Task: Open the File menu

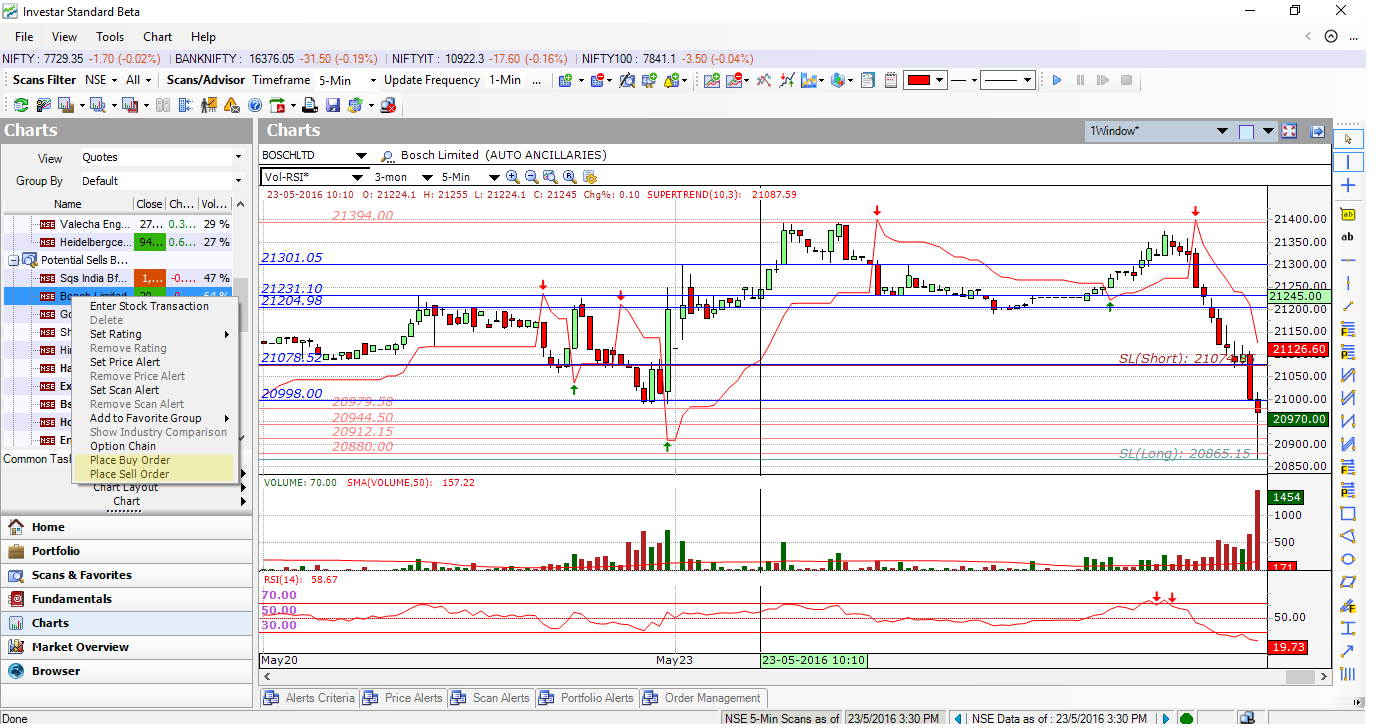Action: (24, 37)
